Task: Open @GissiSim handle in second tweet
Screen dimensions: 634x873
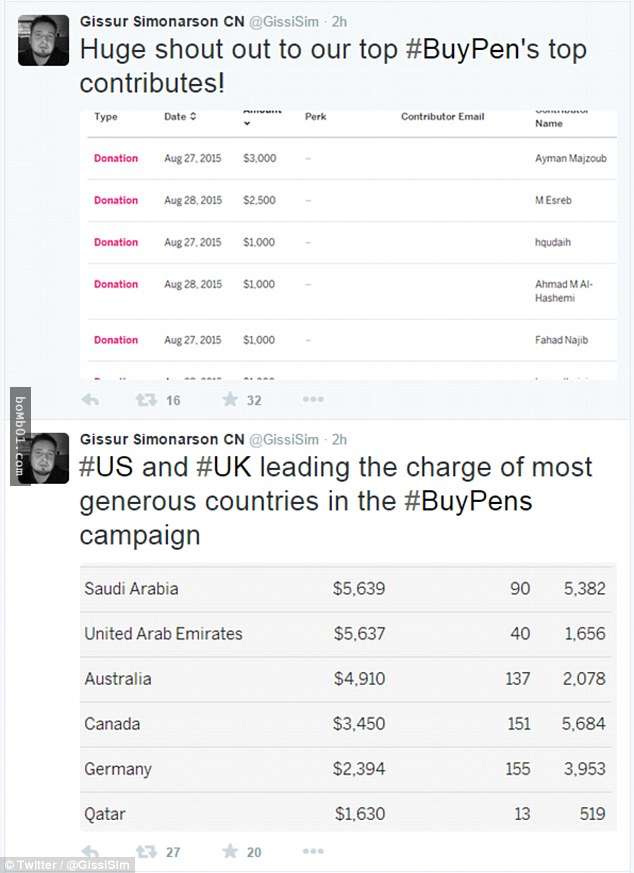Action: tap(284, 440)
